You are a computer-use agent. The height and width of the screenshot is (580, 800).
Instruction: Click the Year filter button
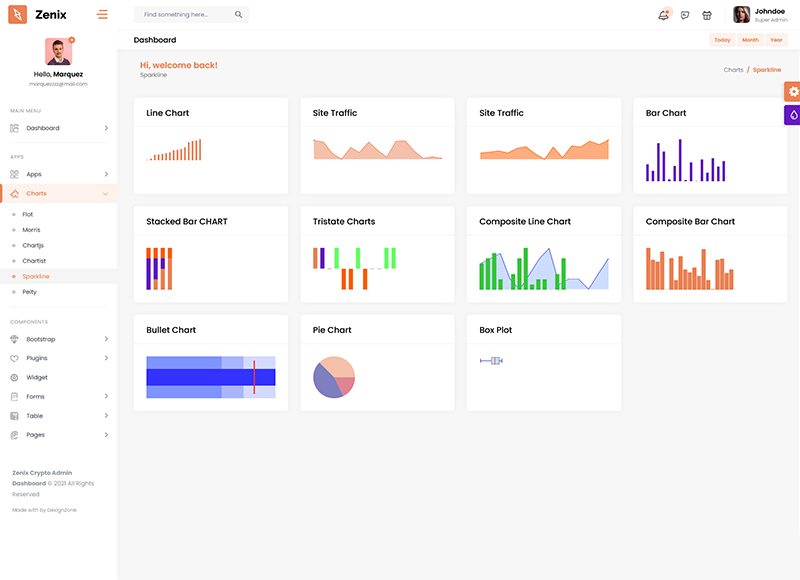[776, 40]
